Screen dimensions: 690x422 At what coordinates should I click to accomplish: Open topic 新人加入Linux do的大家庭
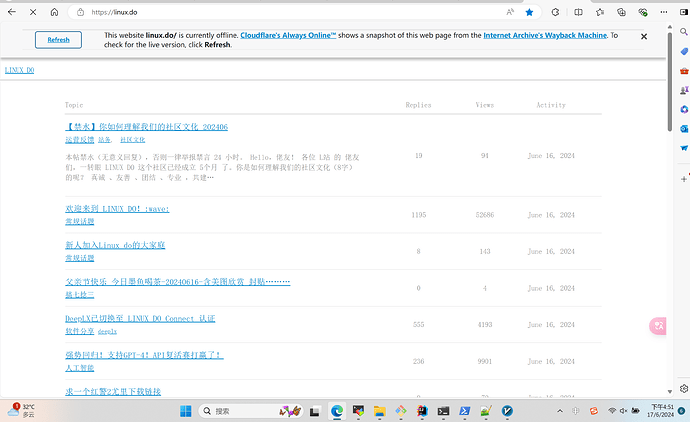(x=115, y=245)
